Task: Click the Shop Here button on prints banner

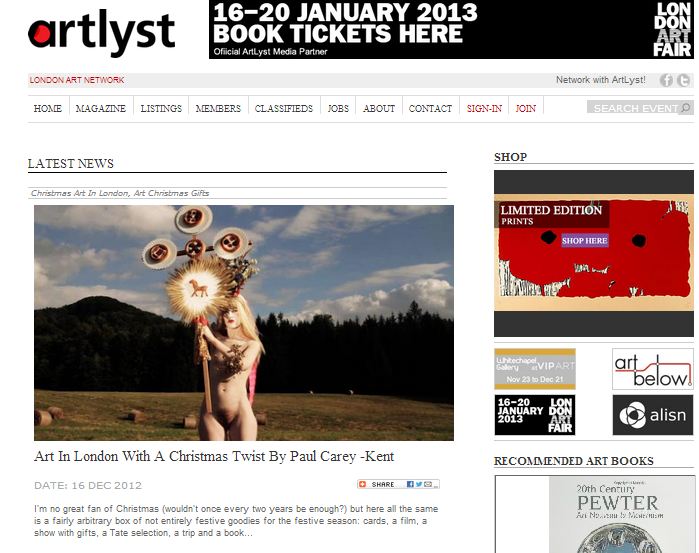Action: (584, 241)
